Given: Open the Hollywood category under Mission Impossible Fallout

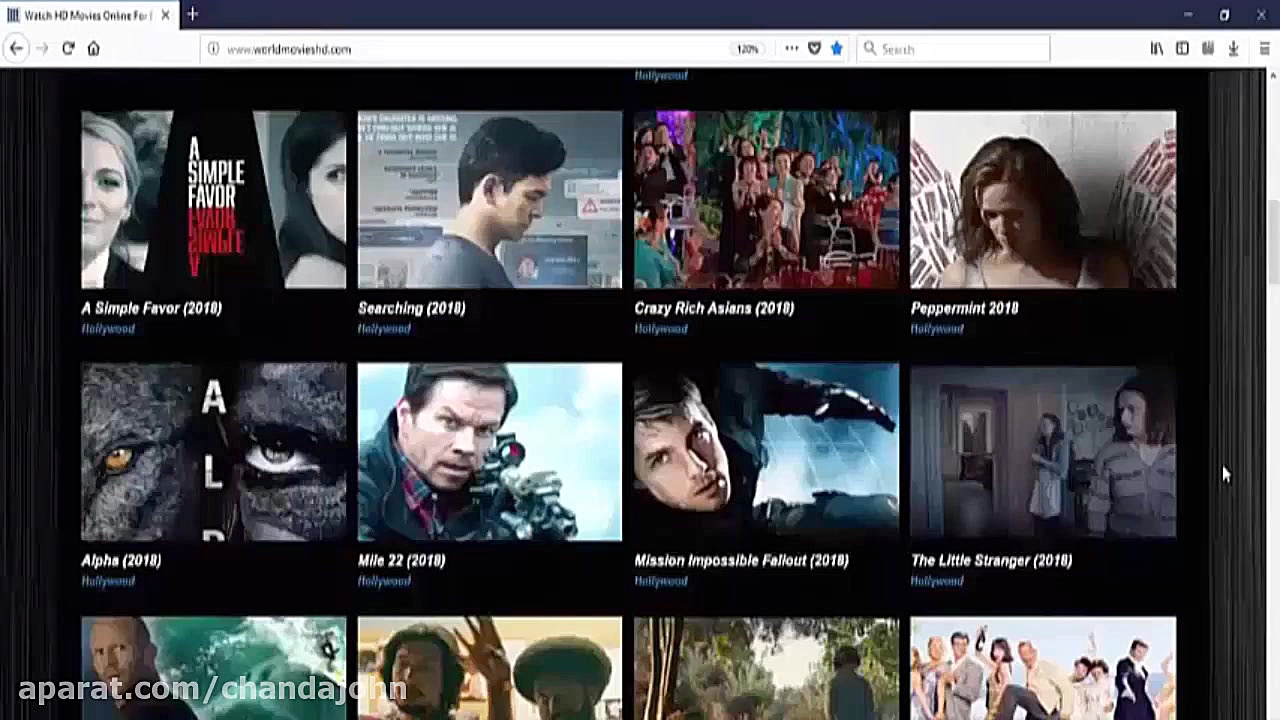Looking at the screenshot, I should [x=661, y=581].
